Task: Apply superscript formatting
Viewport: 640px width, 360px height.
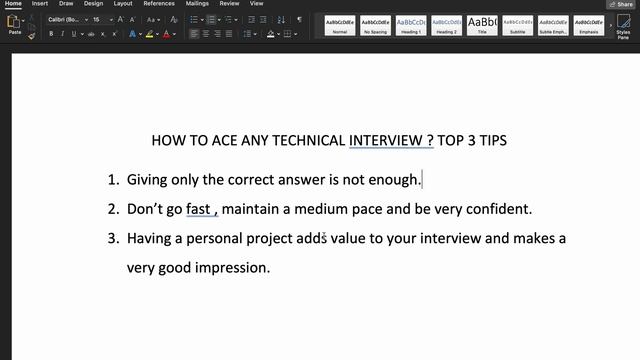Action: [114, 34]
